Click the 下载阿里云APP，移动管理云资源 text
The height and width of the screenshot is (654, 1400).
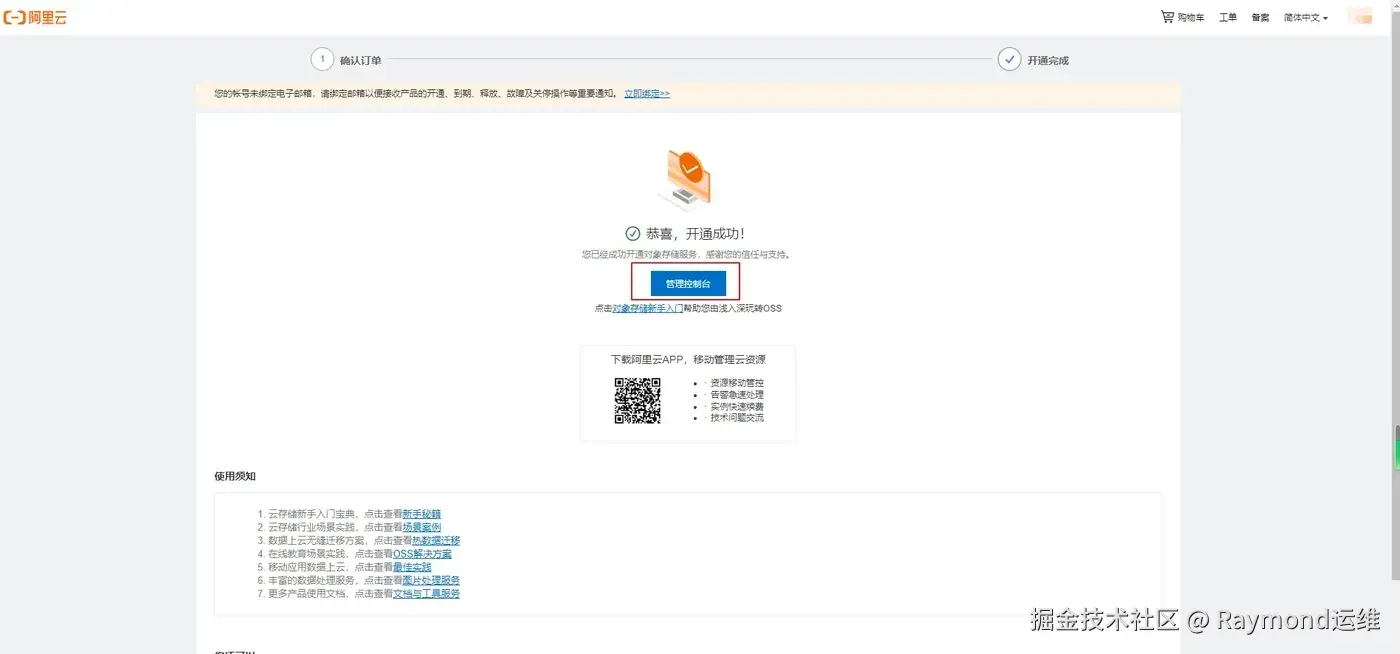coord(688,359)
